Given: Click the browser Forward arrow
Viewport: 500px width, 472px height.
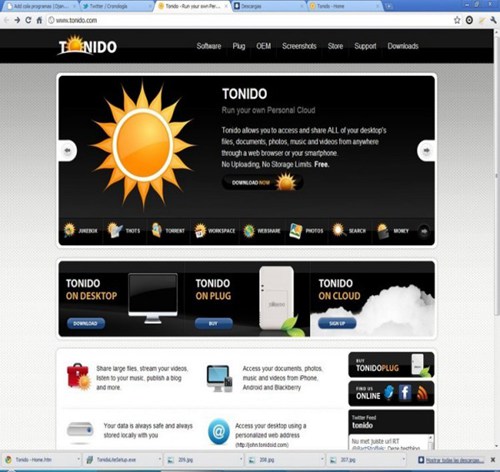Looking at the screenshot, I should 17,20.
